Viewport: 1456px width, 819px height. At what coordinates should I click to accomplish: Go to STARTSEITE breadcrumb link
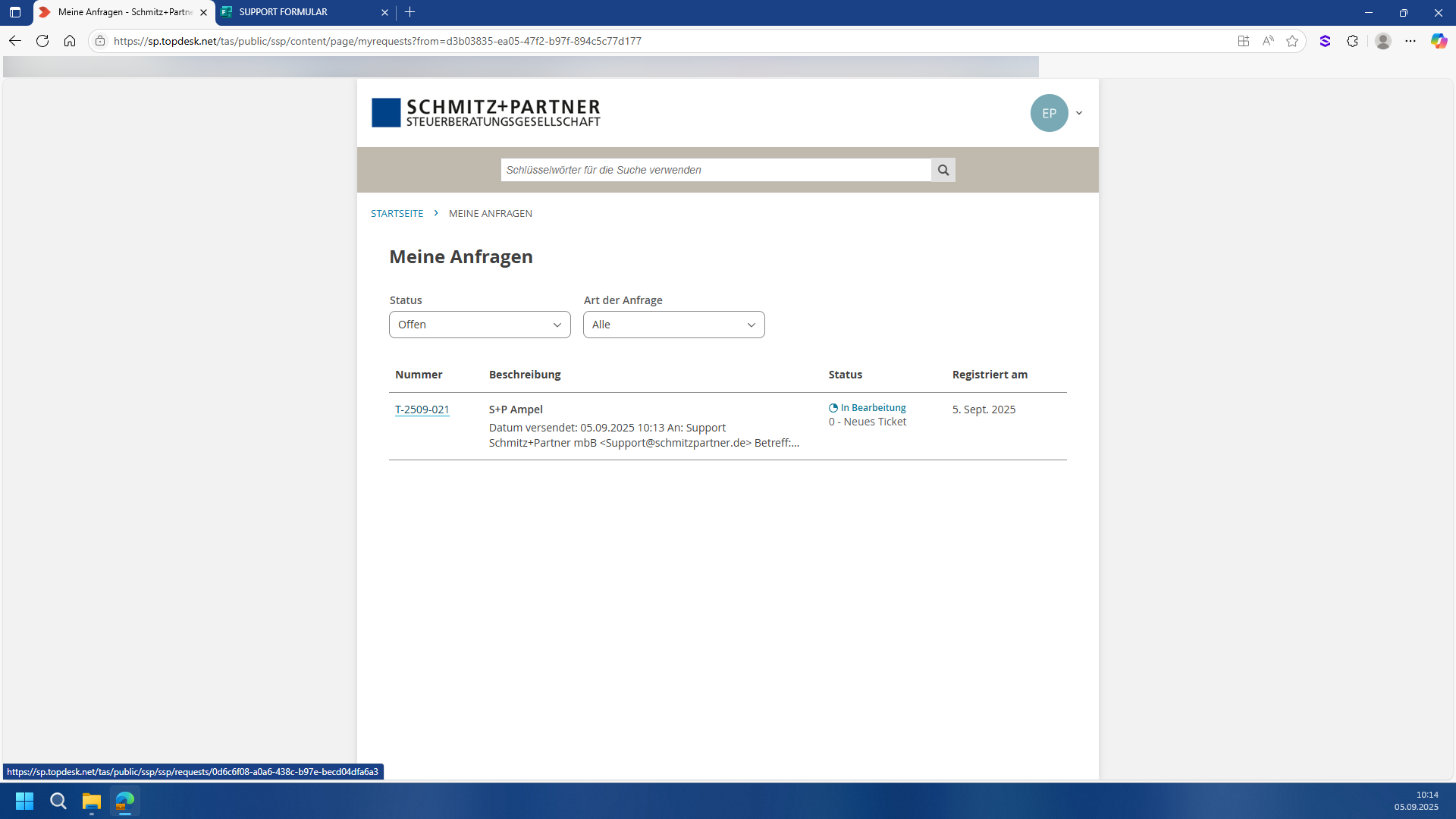(397, 214)
